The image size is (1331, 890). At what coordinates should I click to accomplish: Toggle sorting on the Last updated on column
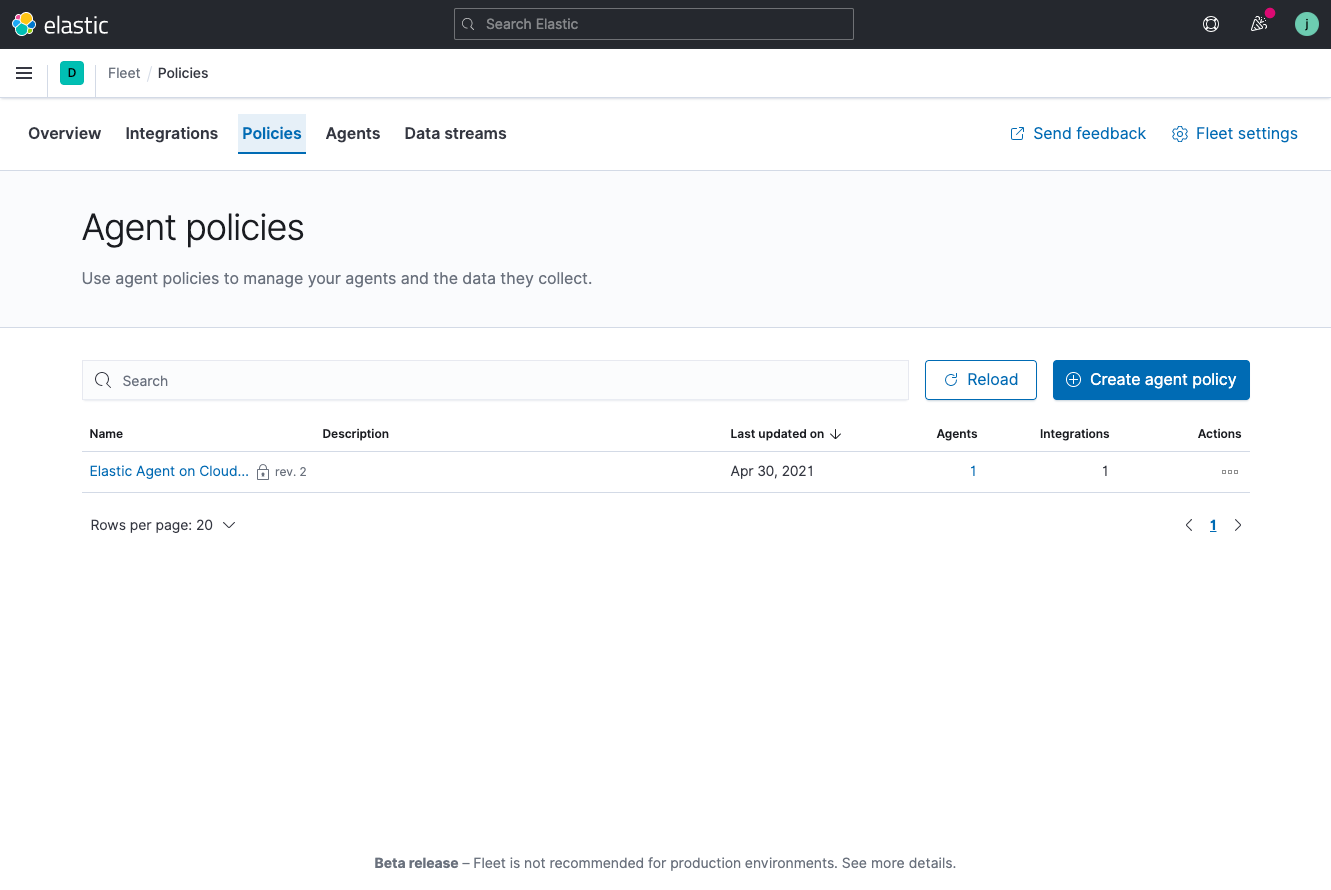pos(785,433)
